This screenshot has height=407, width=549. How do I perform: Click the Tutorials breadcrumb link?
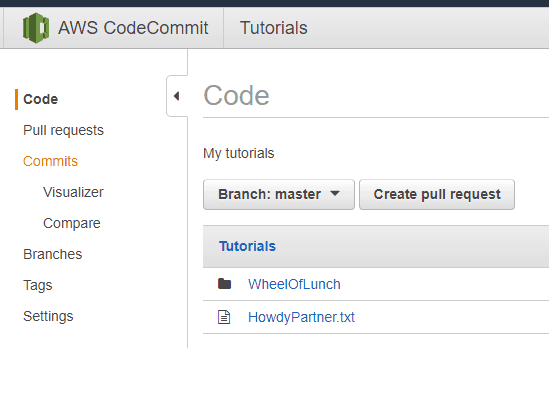tap(247, 246)
